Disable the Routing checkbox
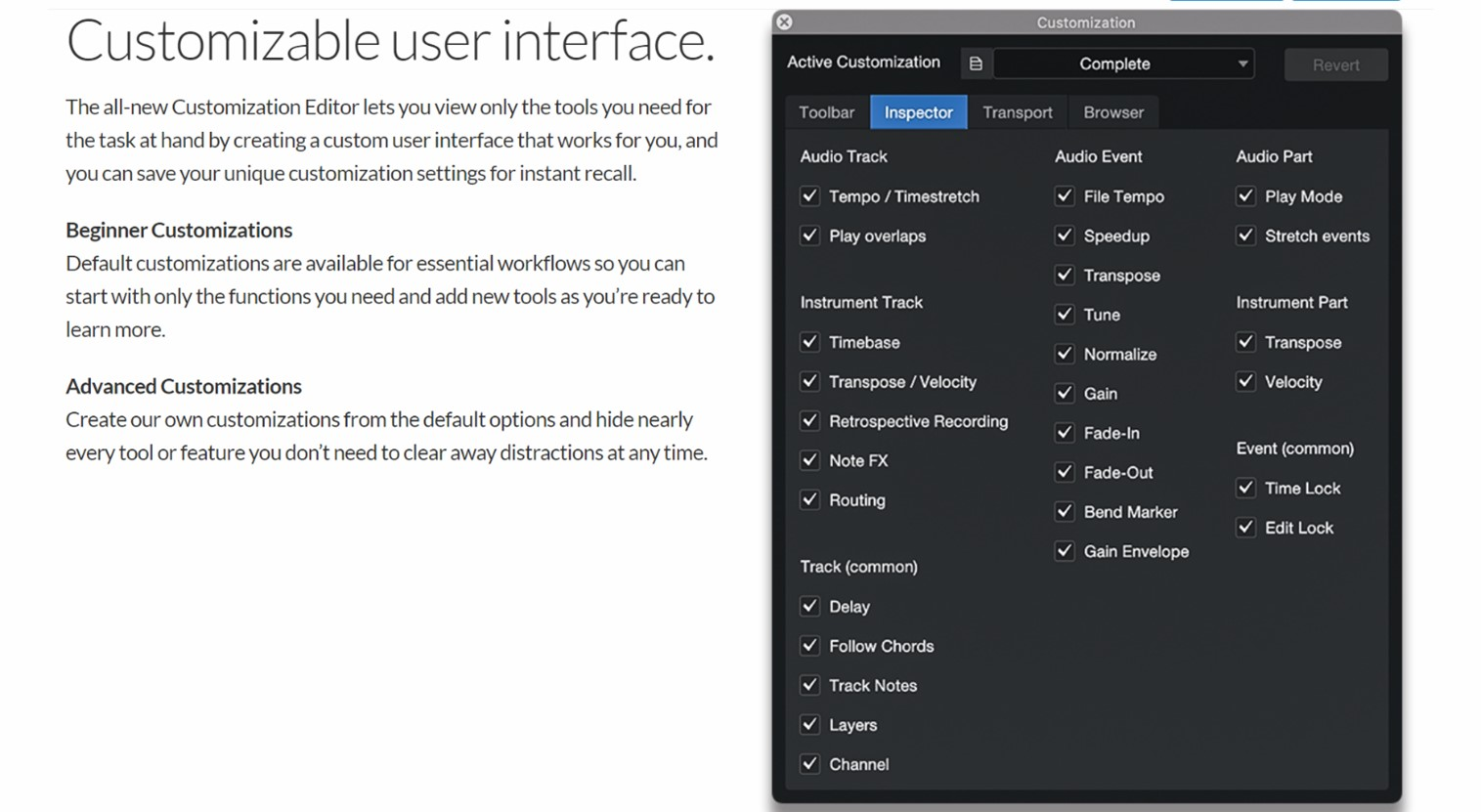 pos(809,498)
